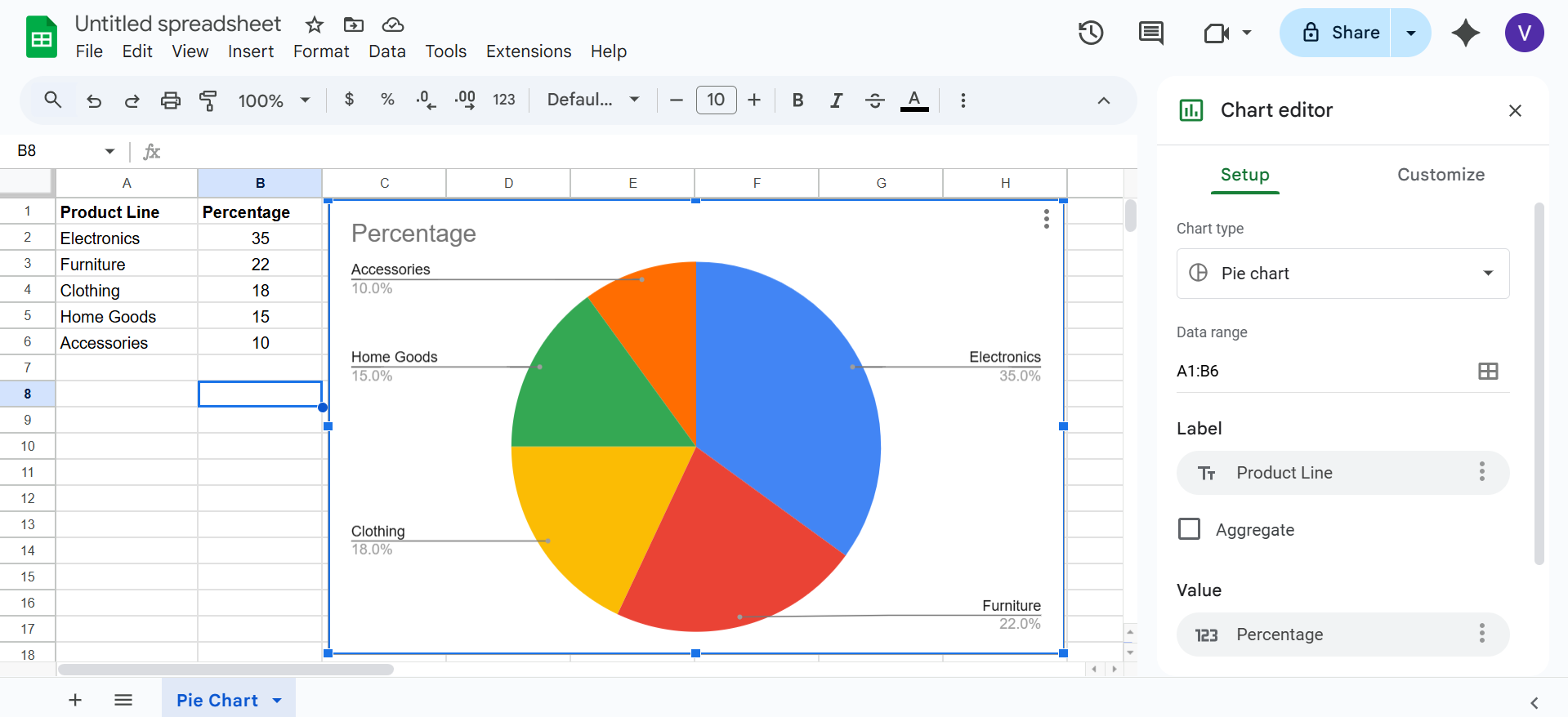Open the Product Line label options
1568x717 pixels.
point(1482,472)
